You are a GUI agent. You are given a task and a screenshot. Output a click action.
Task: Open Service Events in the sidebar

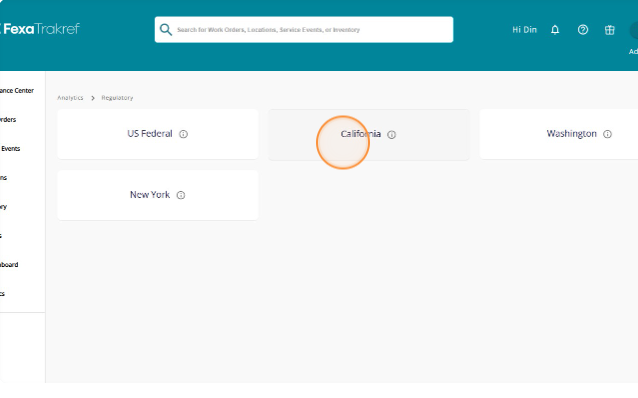tap(10, 149)
